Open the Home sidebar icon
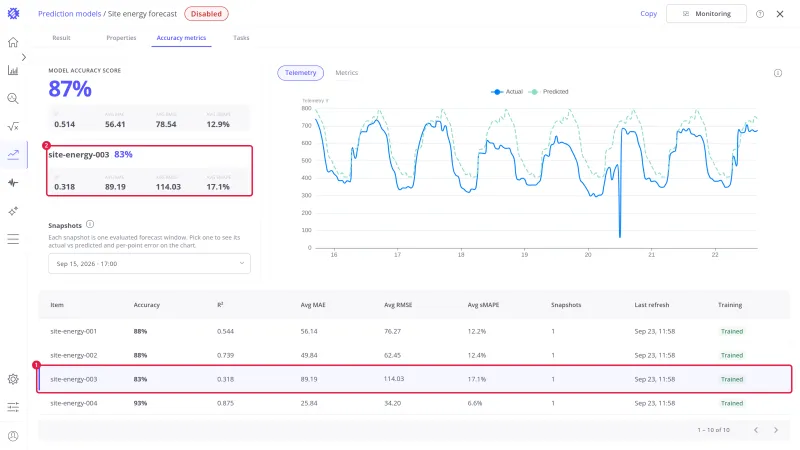This screenshot has width=800, height=450. click(13, 42)
